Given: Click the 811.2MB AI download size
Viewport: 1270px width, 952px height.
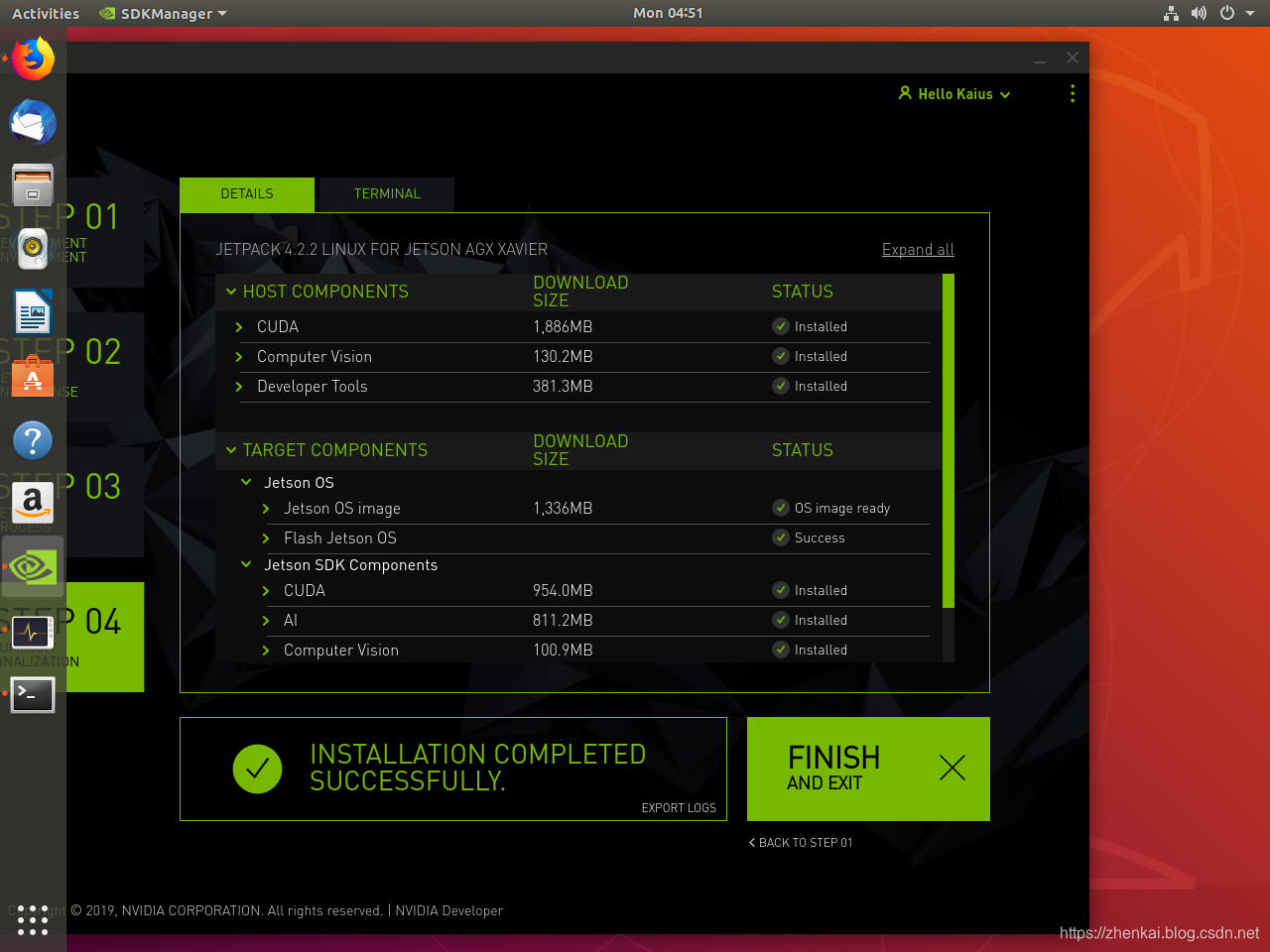Looking at the screenshot, I should point(563,621).
